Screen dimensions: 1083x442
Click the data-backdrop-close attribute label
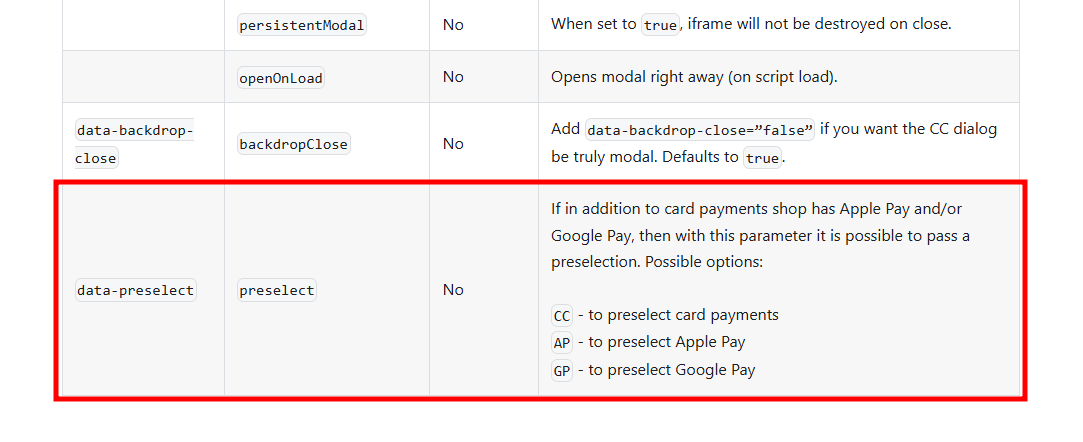[135, 144]
